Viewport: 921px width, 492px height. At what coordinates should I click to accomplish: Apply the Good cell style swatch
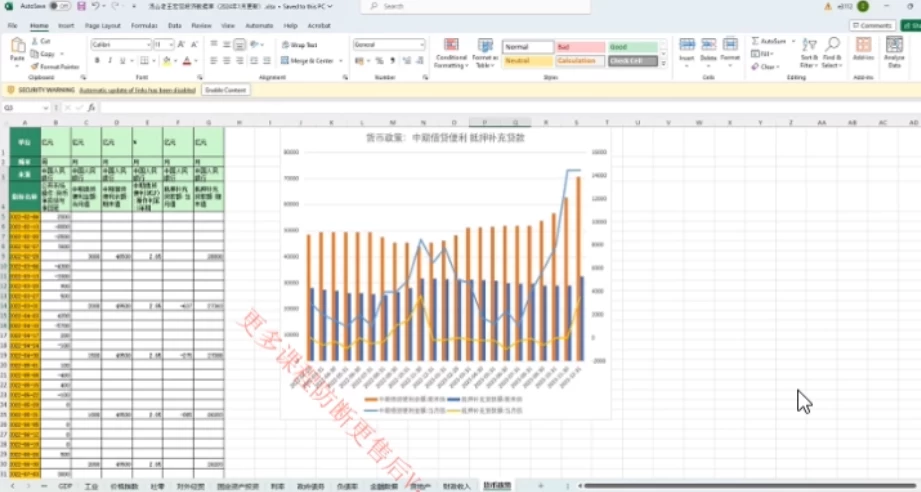point(633,47)
